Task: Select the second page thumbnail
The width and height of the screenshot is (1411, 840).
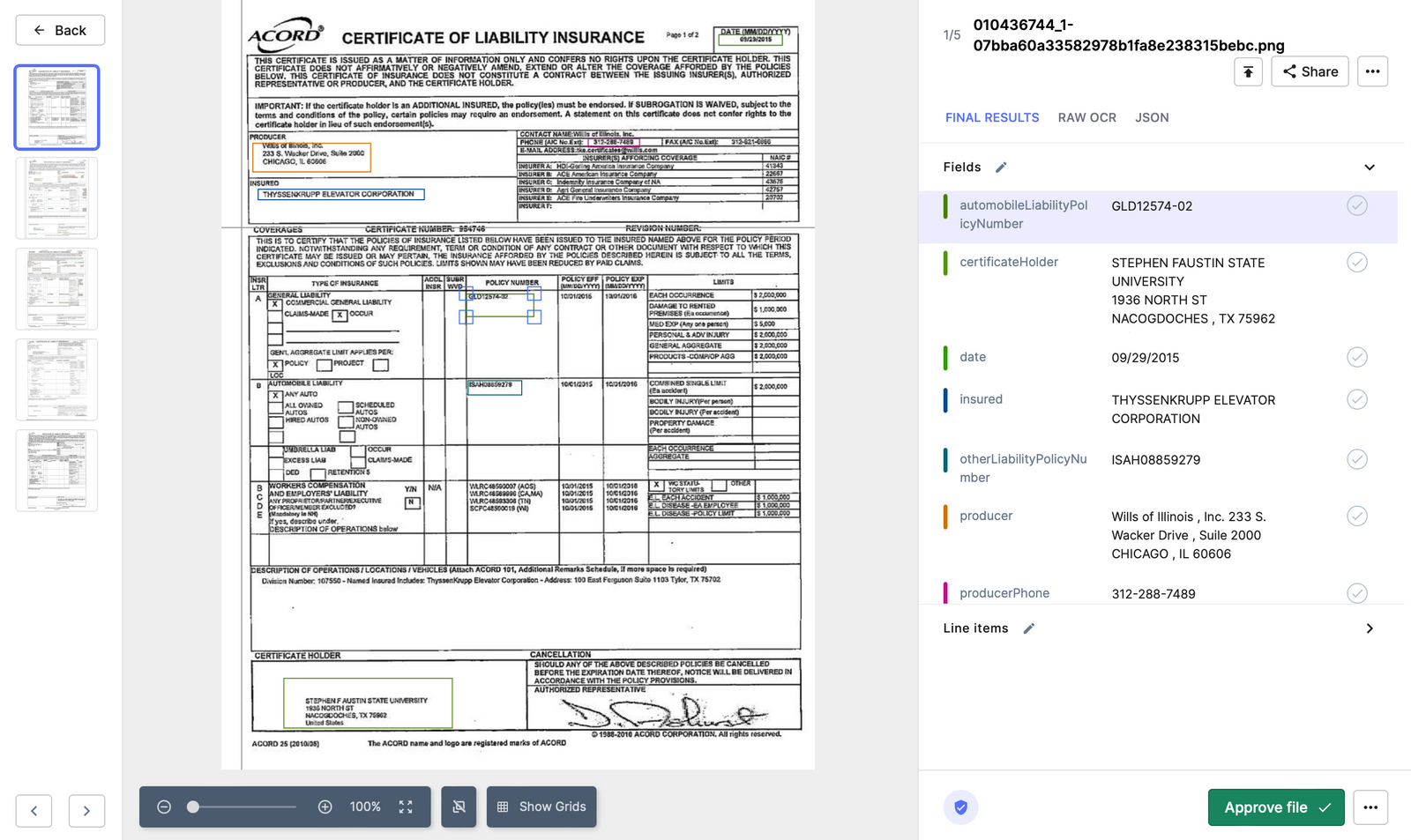Action: (56, 198)
